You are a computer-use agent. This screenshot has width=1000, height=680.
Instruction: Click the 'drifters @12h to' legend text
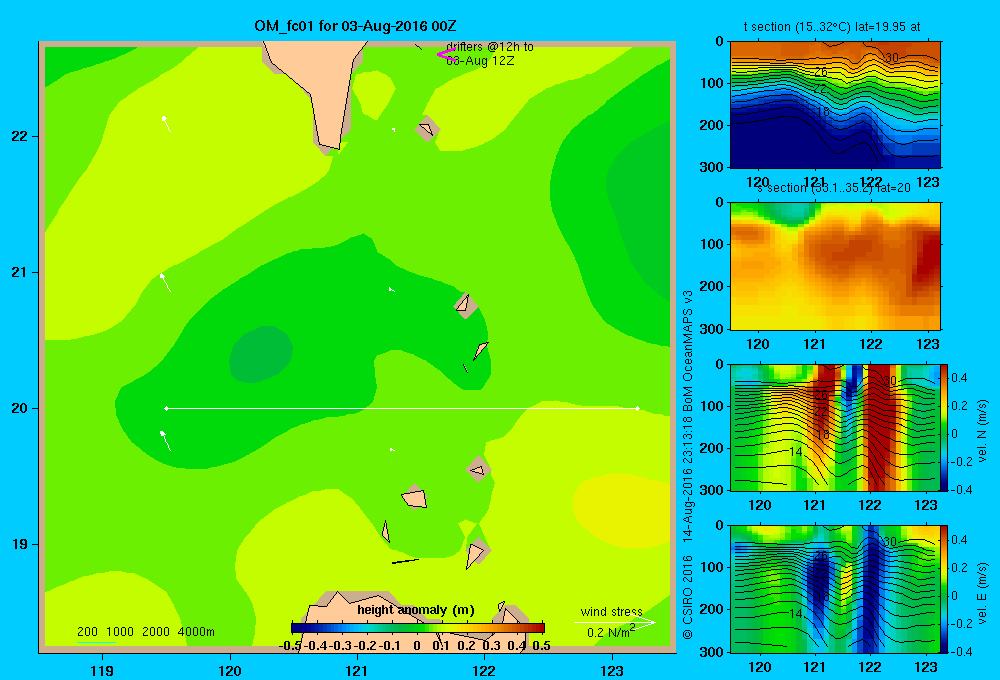point(490,47)
